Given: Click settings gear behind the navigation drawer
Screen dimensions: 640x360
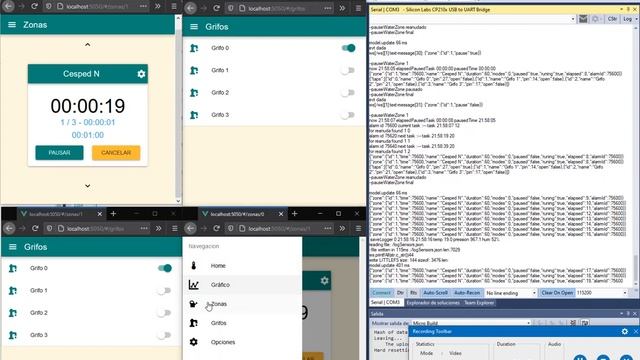Looking at the screenshot, I should pos(324,281).
